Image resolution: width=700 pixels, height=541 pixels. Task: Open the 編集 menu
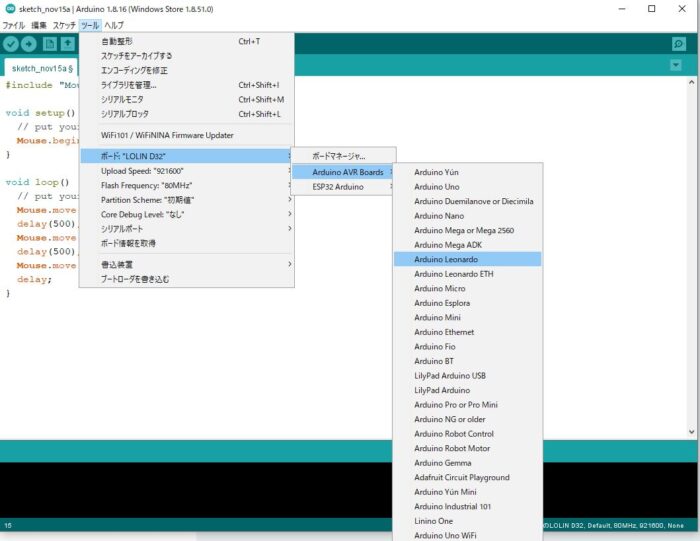pos(39,25)
